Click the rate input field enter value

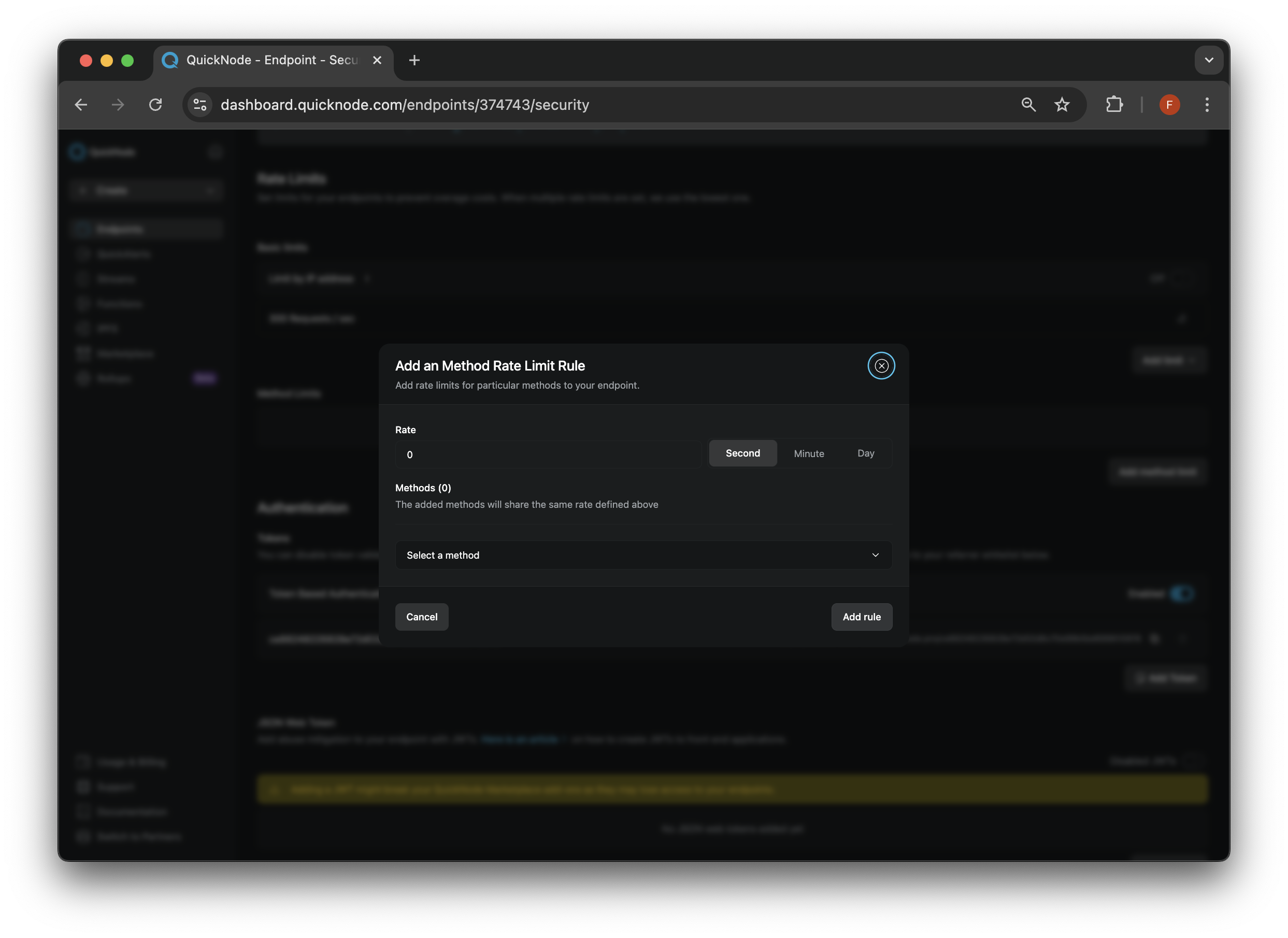click(x=549, y=454)
